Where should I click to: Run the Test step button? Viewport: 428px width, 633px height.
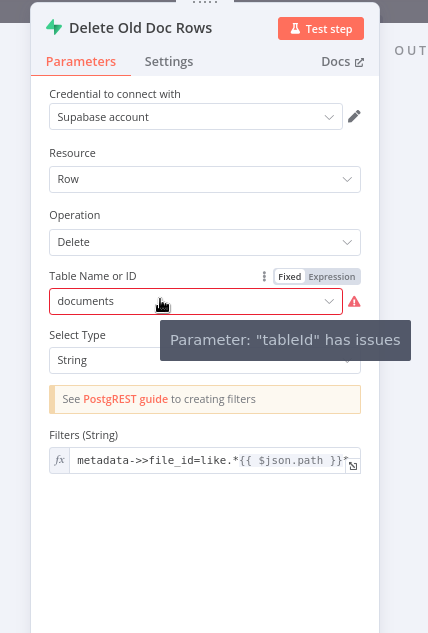(321, 29)
